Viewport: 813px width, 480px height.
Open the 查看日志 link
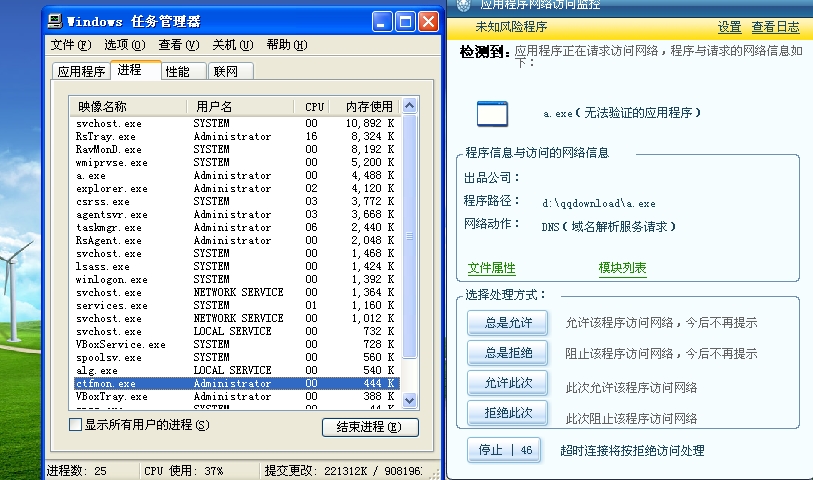point(776,27)
